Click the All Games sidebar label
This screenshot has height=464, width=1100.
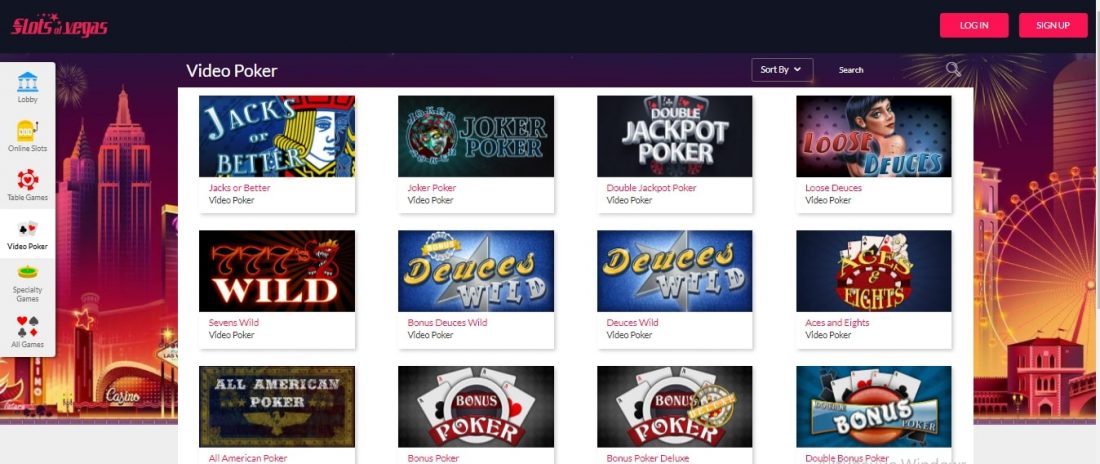27,345
